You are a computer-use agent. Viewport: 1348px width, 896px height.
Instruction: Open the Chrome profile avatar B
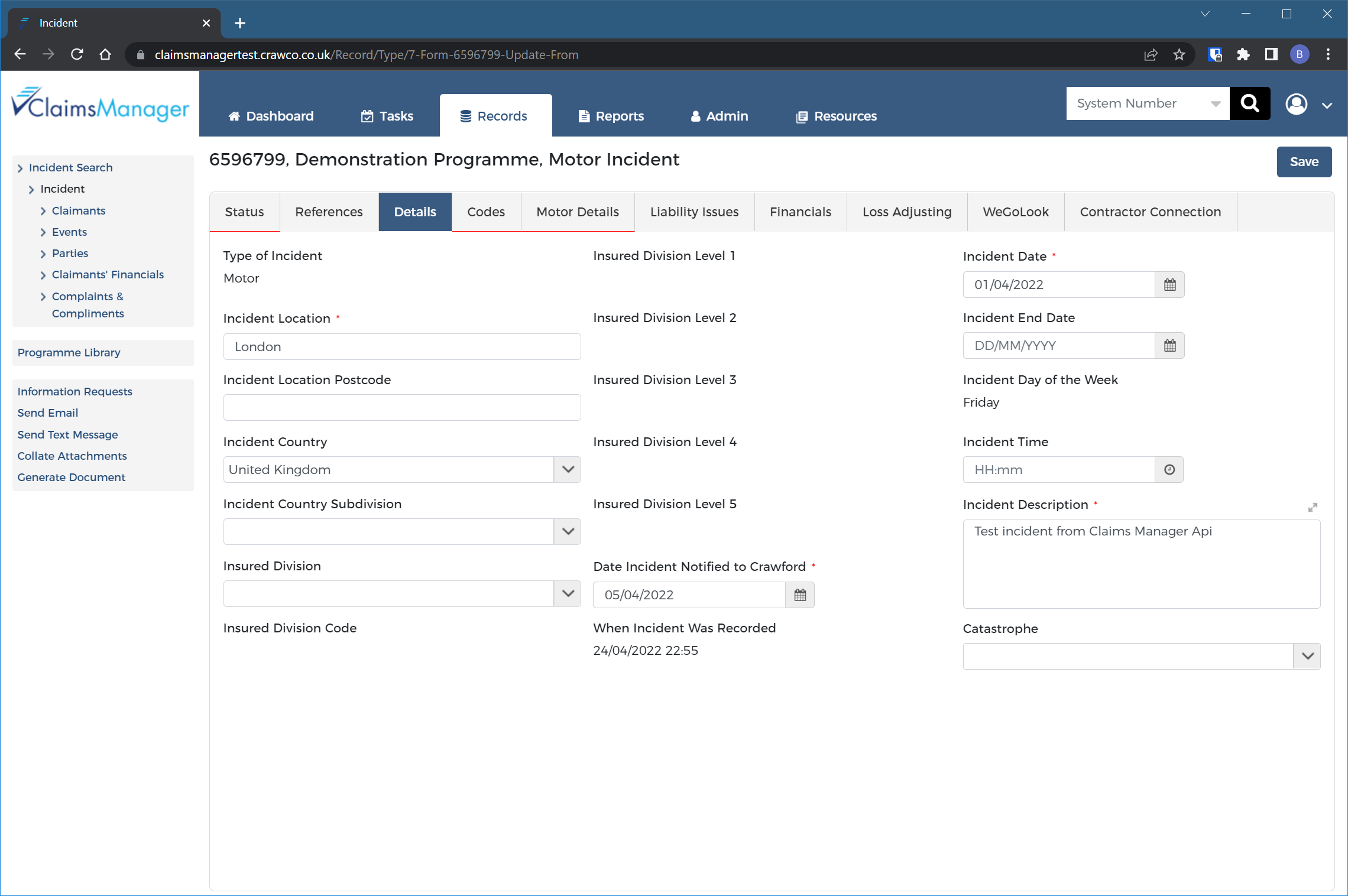(1300, 54)
